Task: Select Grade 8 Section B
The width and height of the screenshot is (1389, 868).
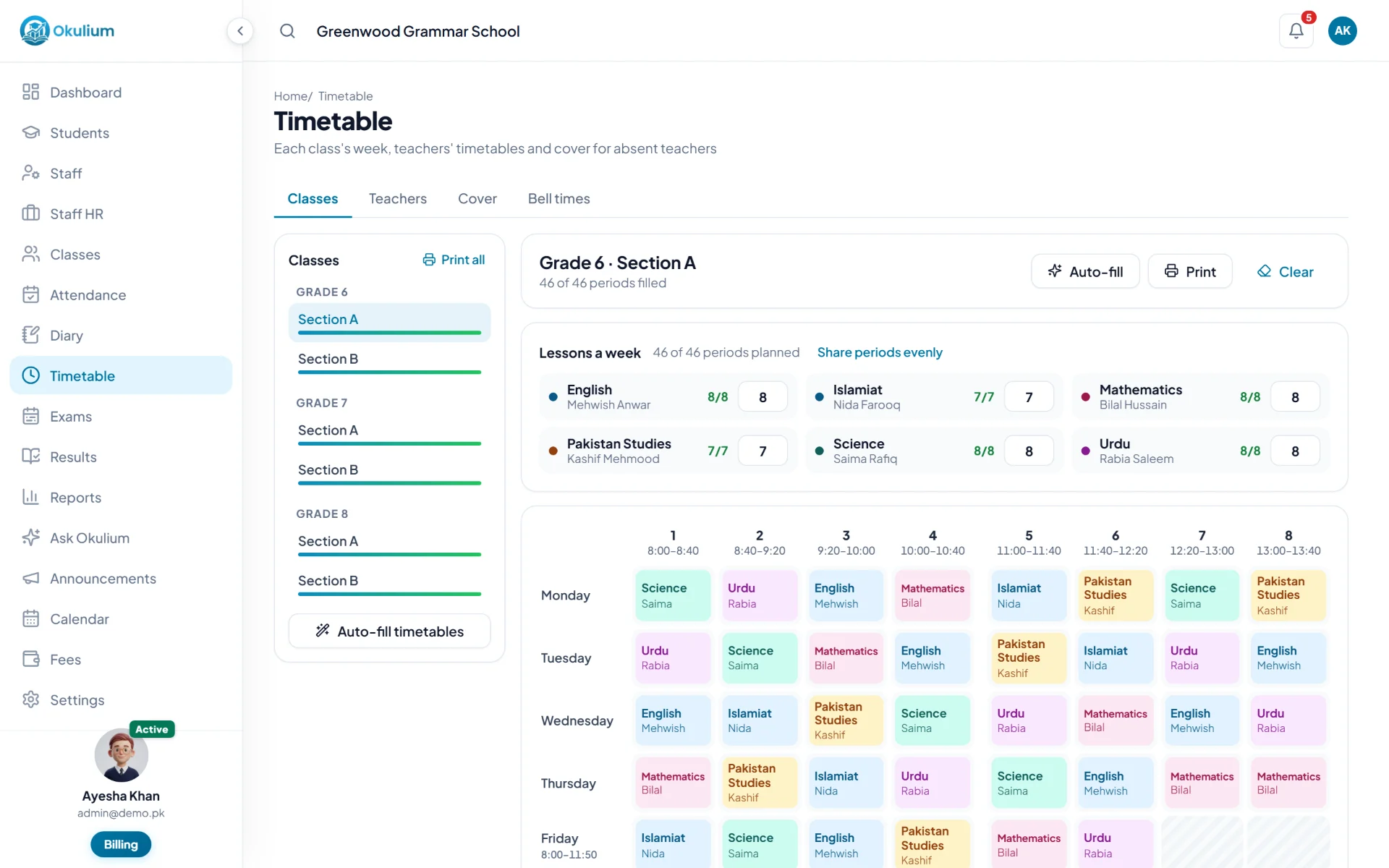Action: (x=389, y=583)
